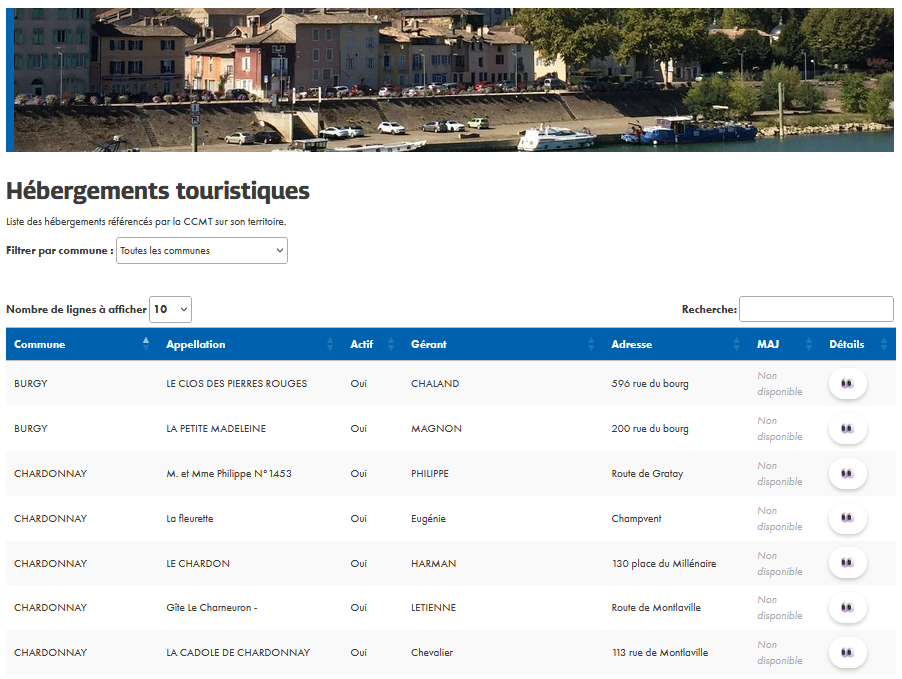Select address Route de Gratay
The image size is (902, 679).
tap(647, 474)
